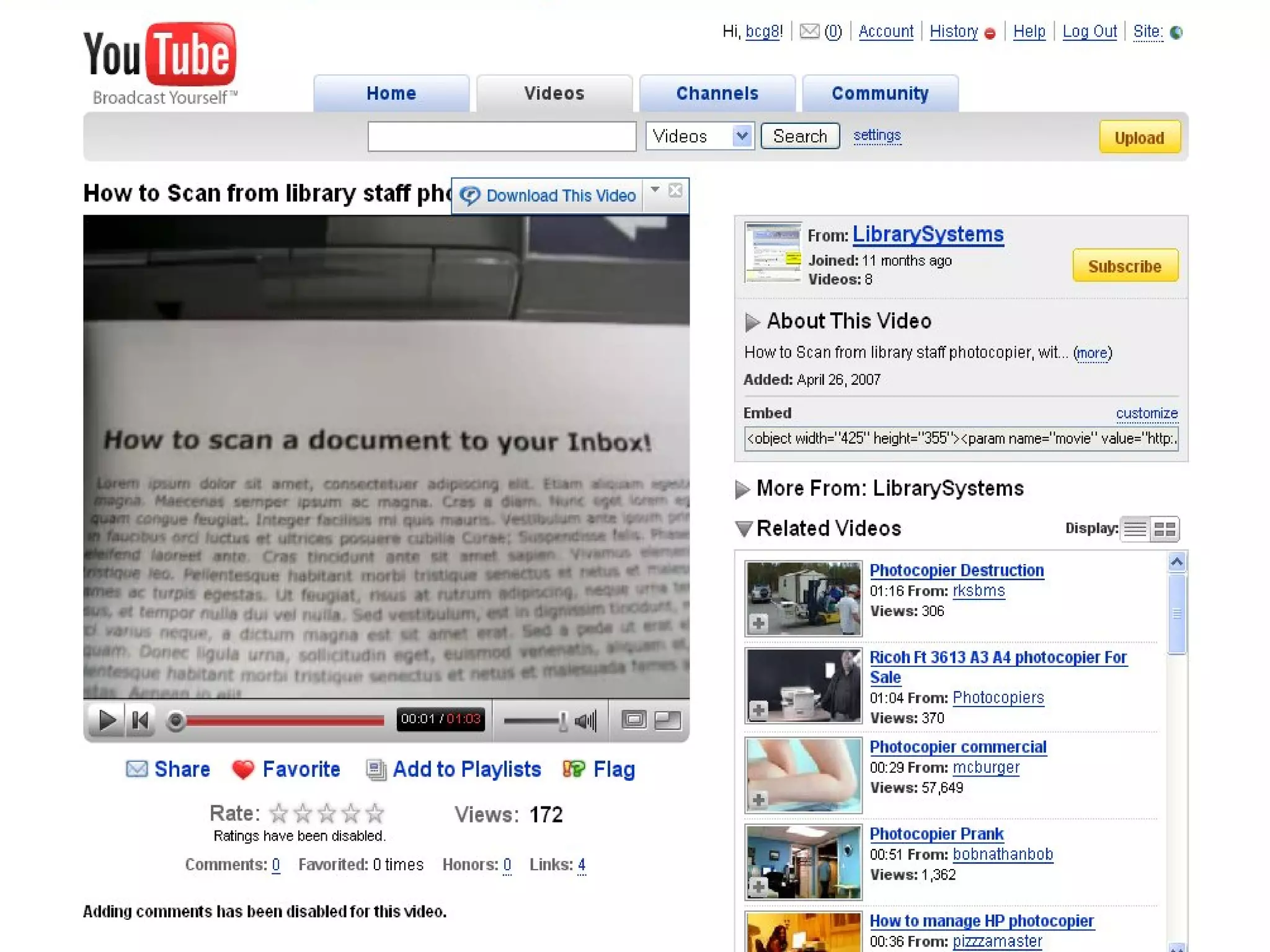Click the yellow Subscribe button

(1124, 266)
